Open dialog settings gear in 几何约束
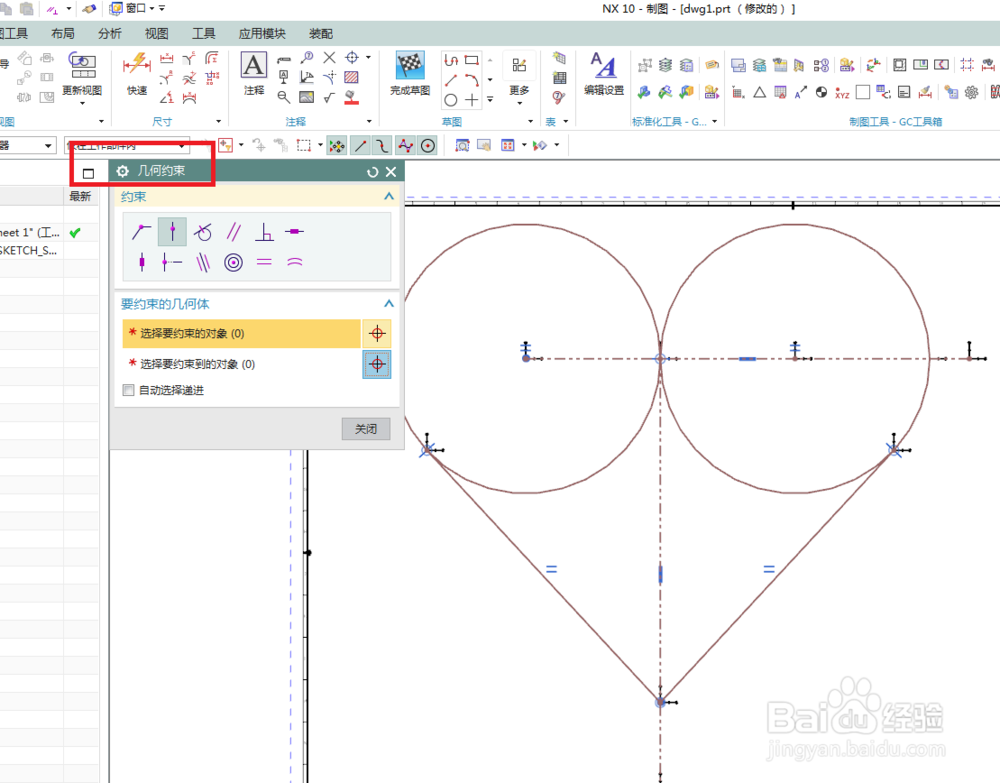The height and width of the screenshot is (783, 1000). (122, 171)
